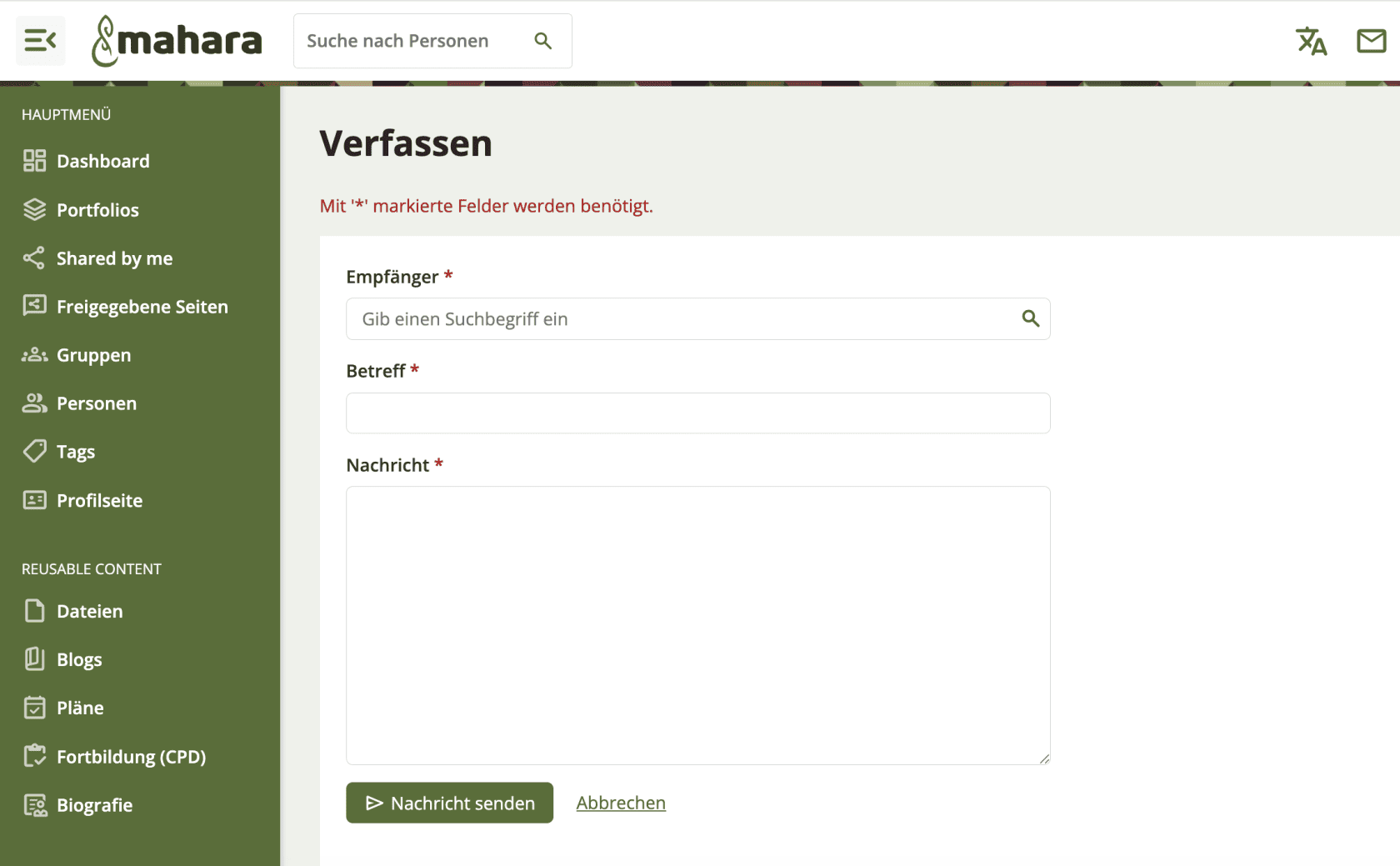Click the Personen icon

tap(34, 403)
